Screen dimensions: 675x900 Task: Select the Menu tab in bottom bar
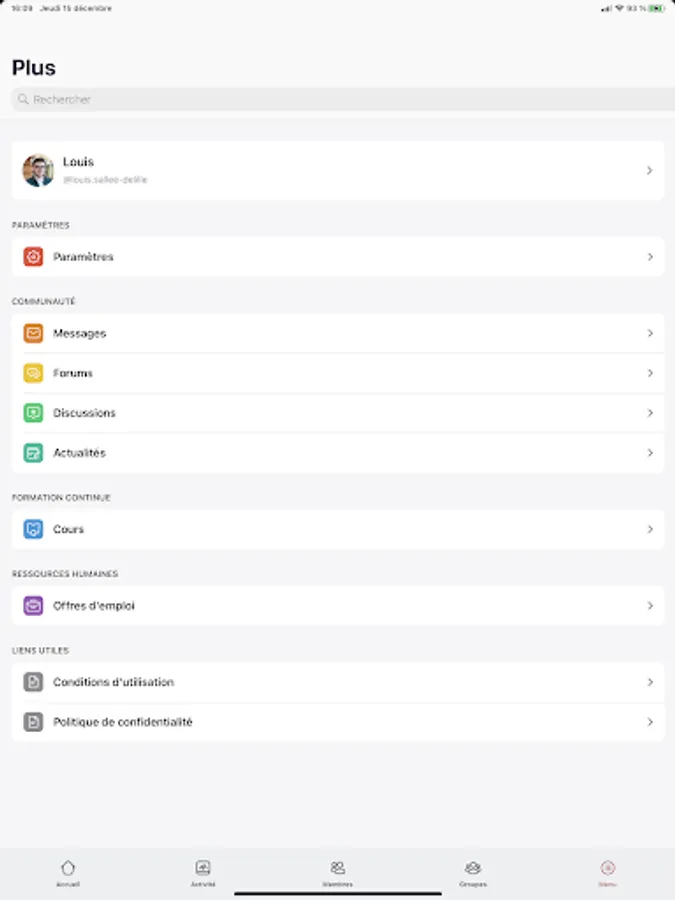[607, 874]
